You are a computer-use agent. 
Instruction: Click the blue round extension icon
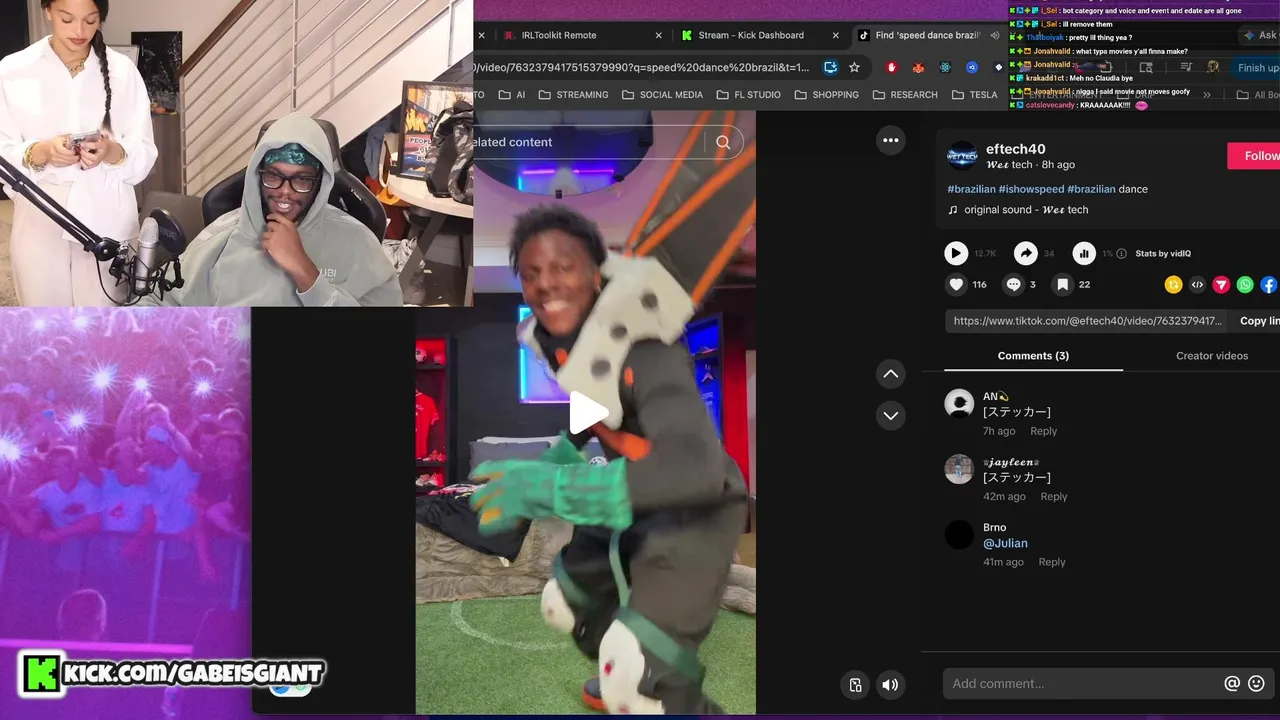(x=971, y=67)
